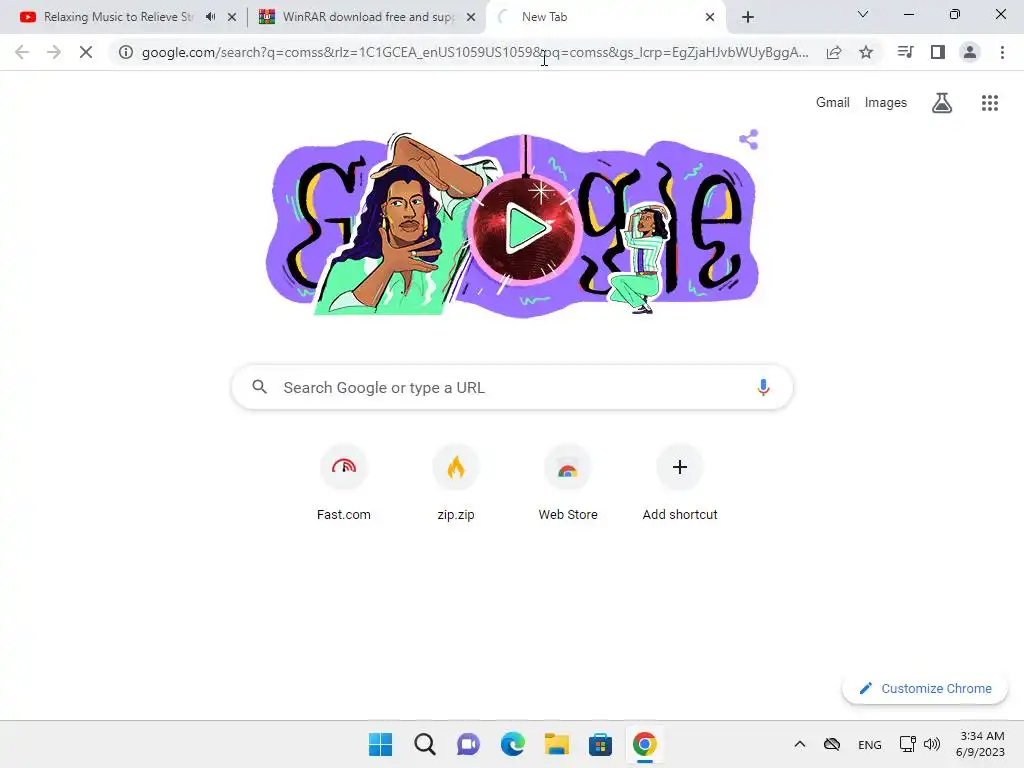Screen dimensions: 1024x768
Task: Open Search Labs flask icon
Action: coord(941,103)
